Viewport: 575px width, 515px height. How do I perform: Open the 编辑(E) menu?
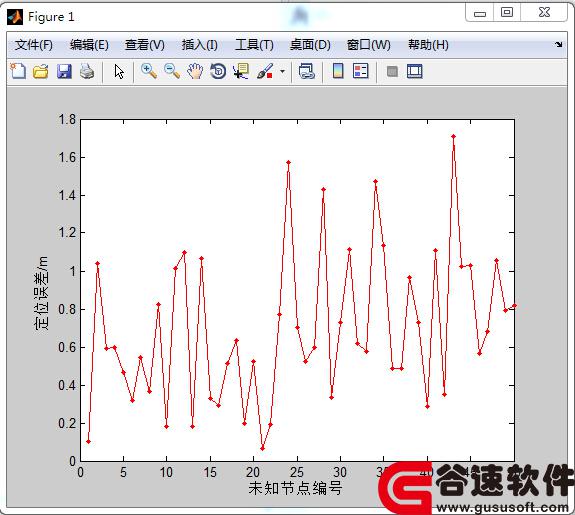tap(89, 45)
